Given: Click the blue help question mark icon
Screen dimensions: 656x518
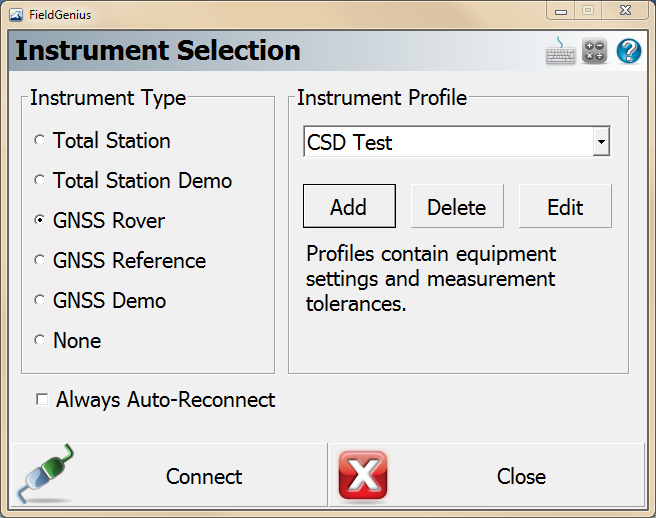Looking at the screenshot, I should click(x=628, y=52).
